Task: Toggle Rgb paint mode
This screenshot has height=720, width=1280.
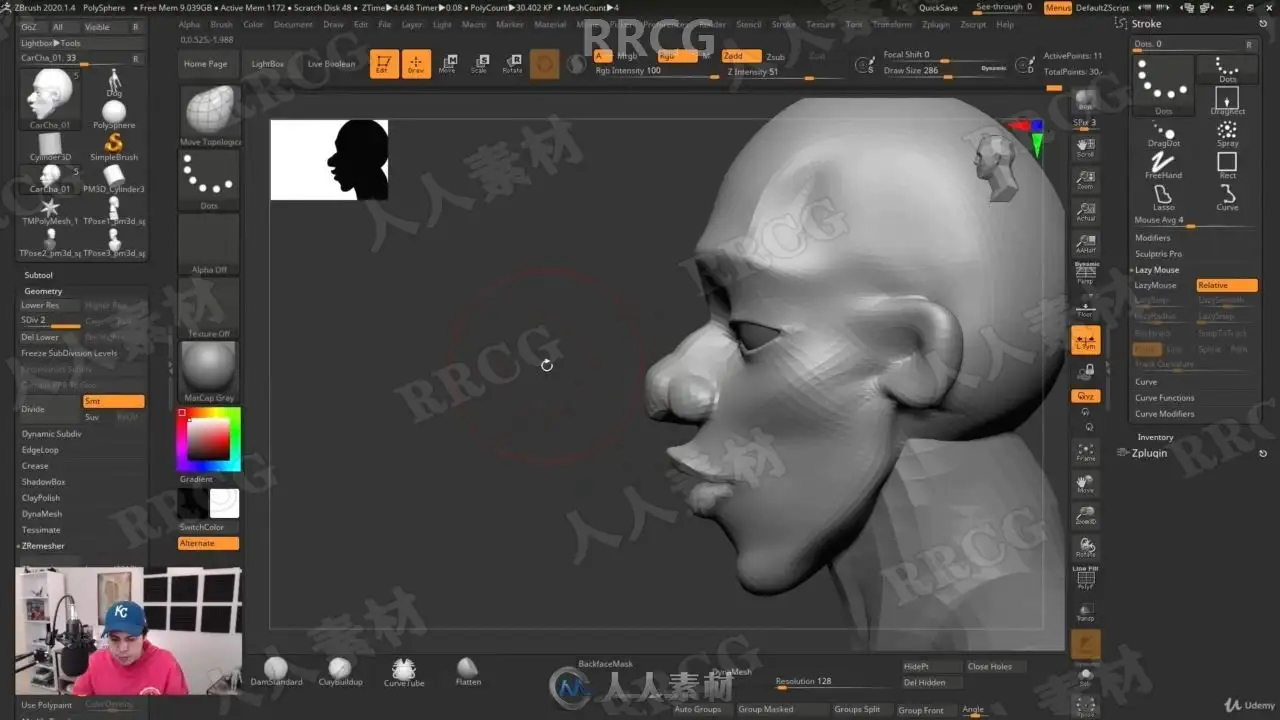Action: 676,56
